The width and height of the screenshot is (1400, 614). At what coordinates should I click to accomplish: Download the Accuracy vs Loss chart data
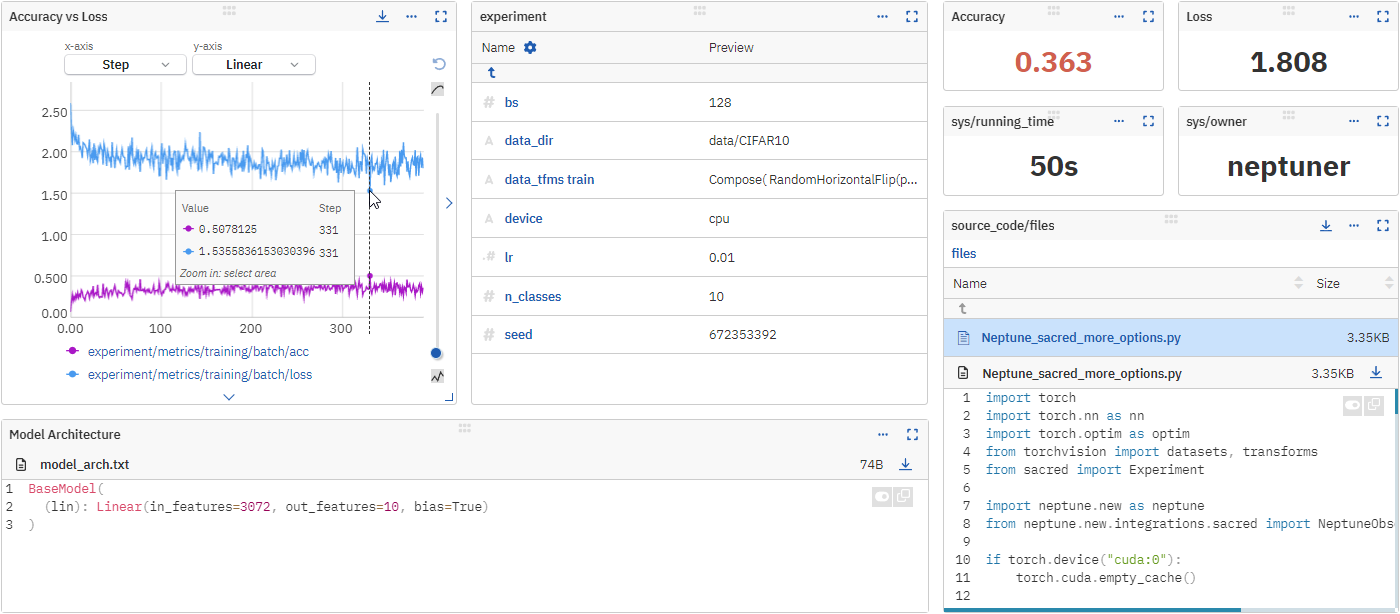point(382,16)
